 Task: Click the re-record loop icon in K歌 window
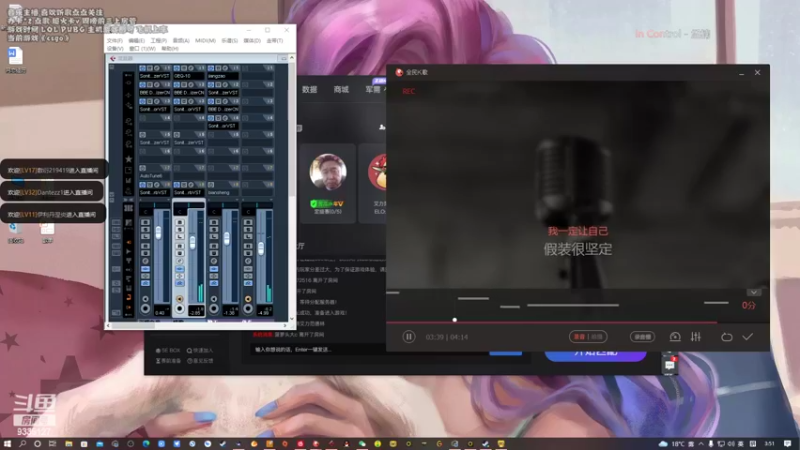727,337
